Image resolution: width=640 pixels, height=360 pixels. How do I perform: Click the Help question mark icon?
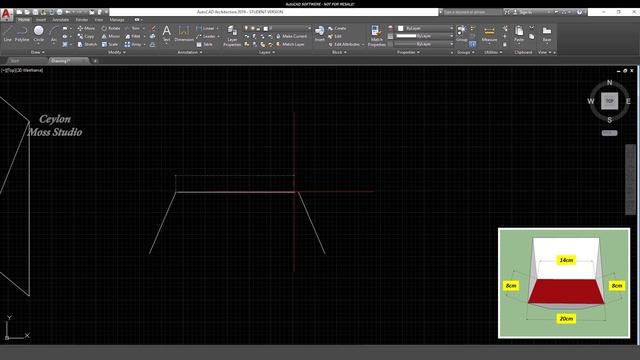[x=579, y=12]
